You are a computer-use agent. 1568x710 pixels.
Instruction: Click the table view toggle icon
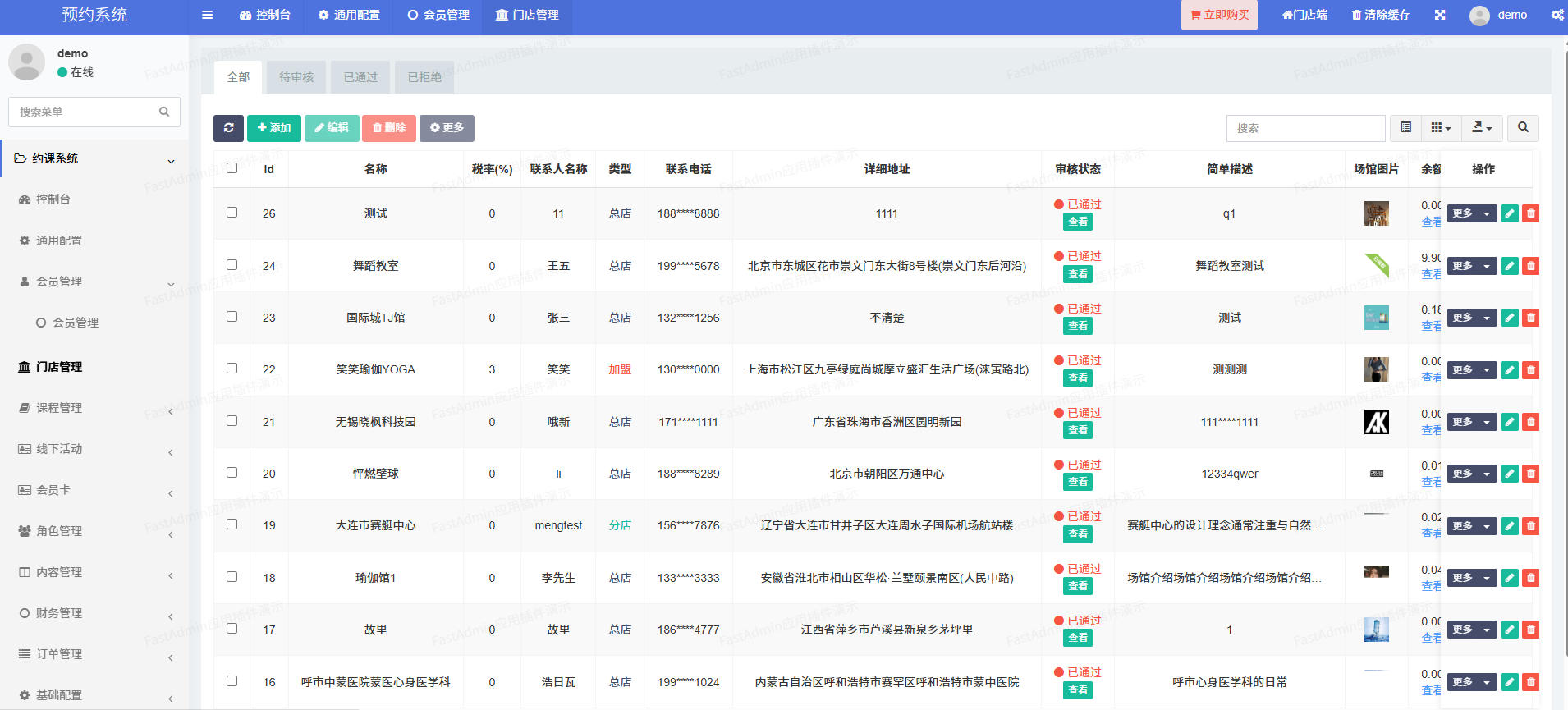(x=1405, y=128)
